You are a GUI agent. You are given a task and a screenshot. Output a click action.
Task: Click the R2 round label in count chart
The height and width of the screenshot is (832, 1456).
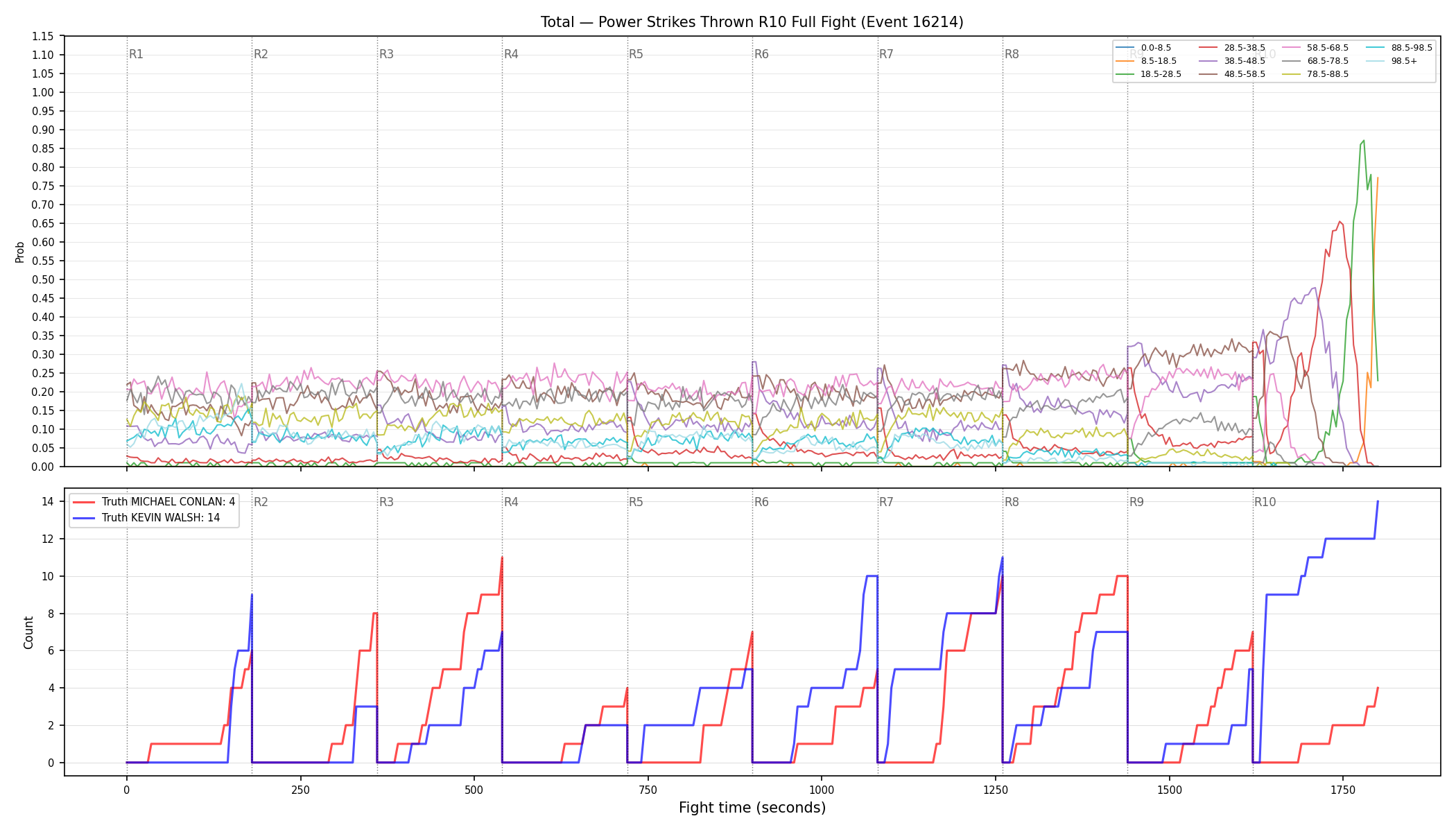[261, 502]
